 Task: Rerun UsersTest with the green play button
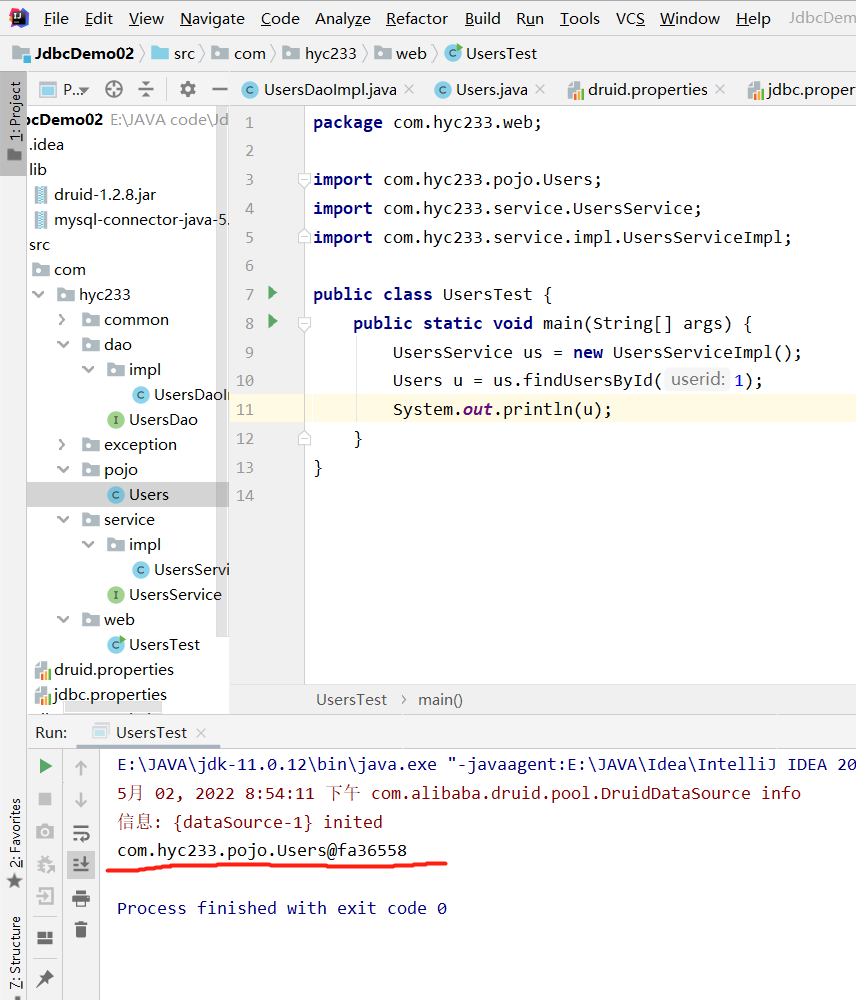tap(45, 766)
